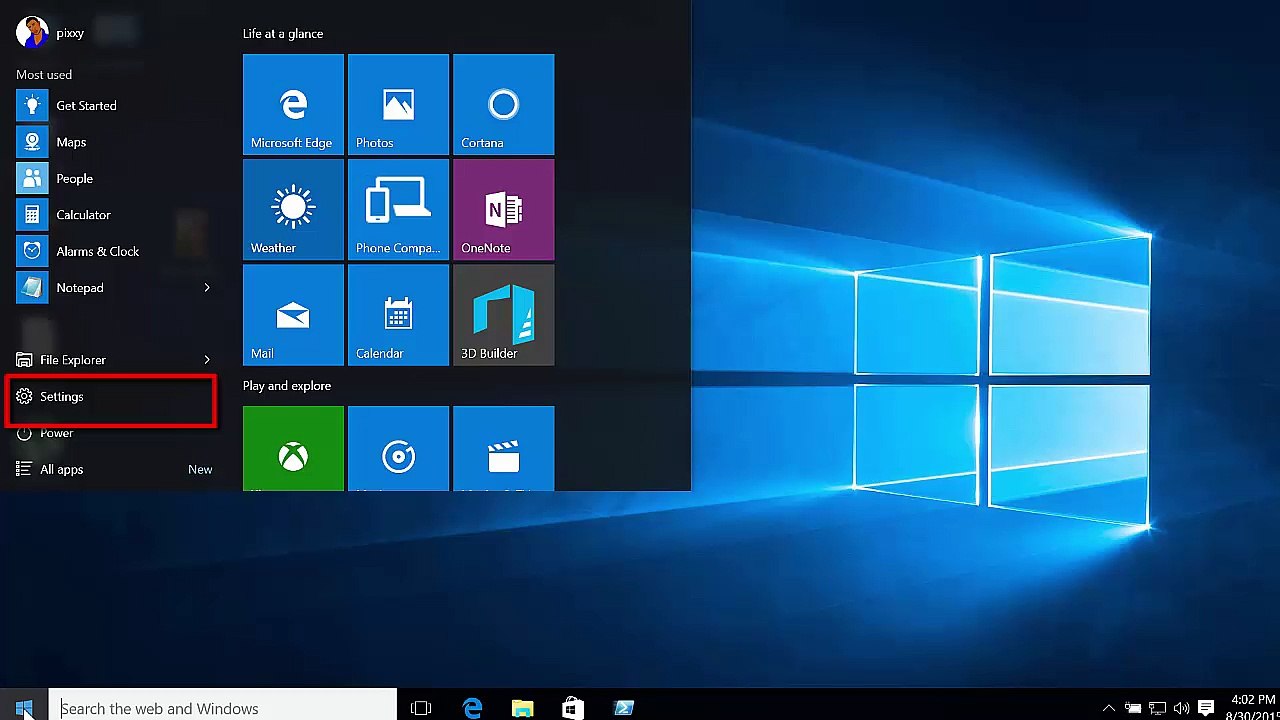
Task: Expand the File Explorer submenu arrow
Action: click(207, 360)
